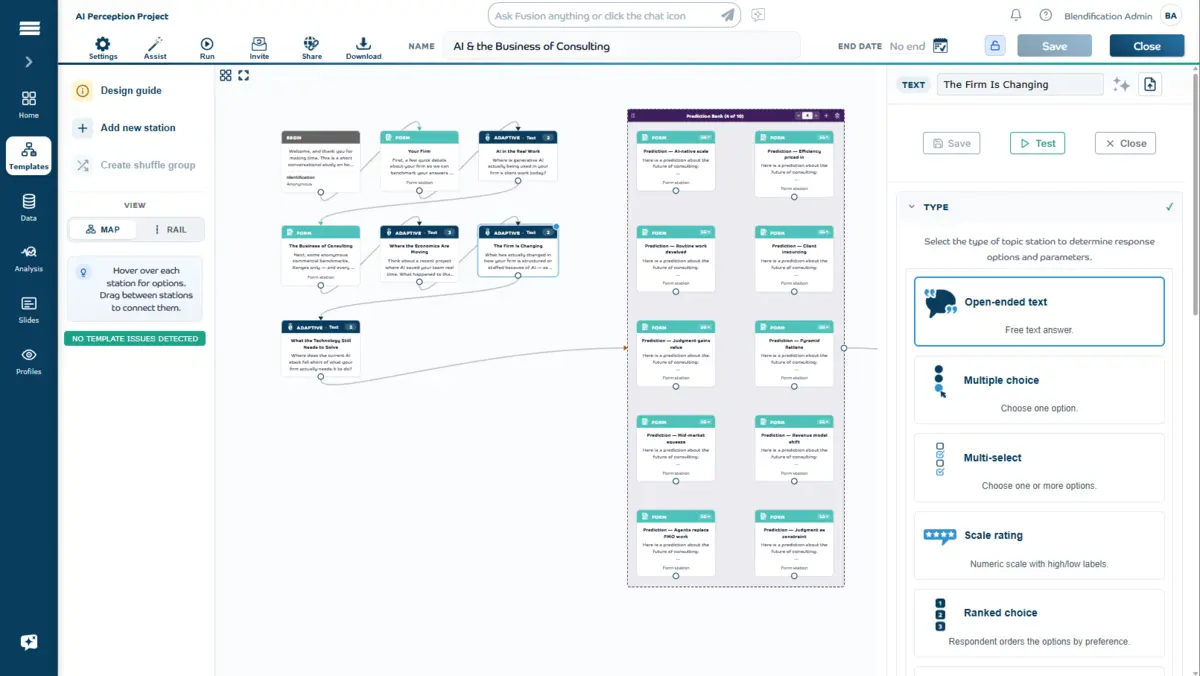Launch the Assist magic wand
Screen dimensions: 1200x676
coord(155,48)
